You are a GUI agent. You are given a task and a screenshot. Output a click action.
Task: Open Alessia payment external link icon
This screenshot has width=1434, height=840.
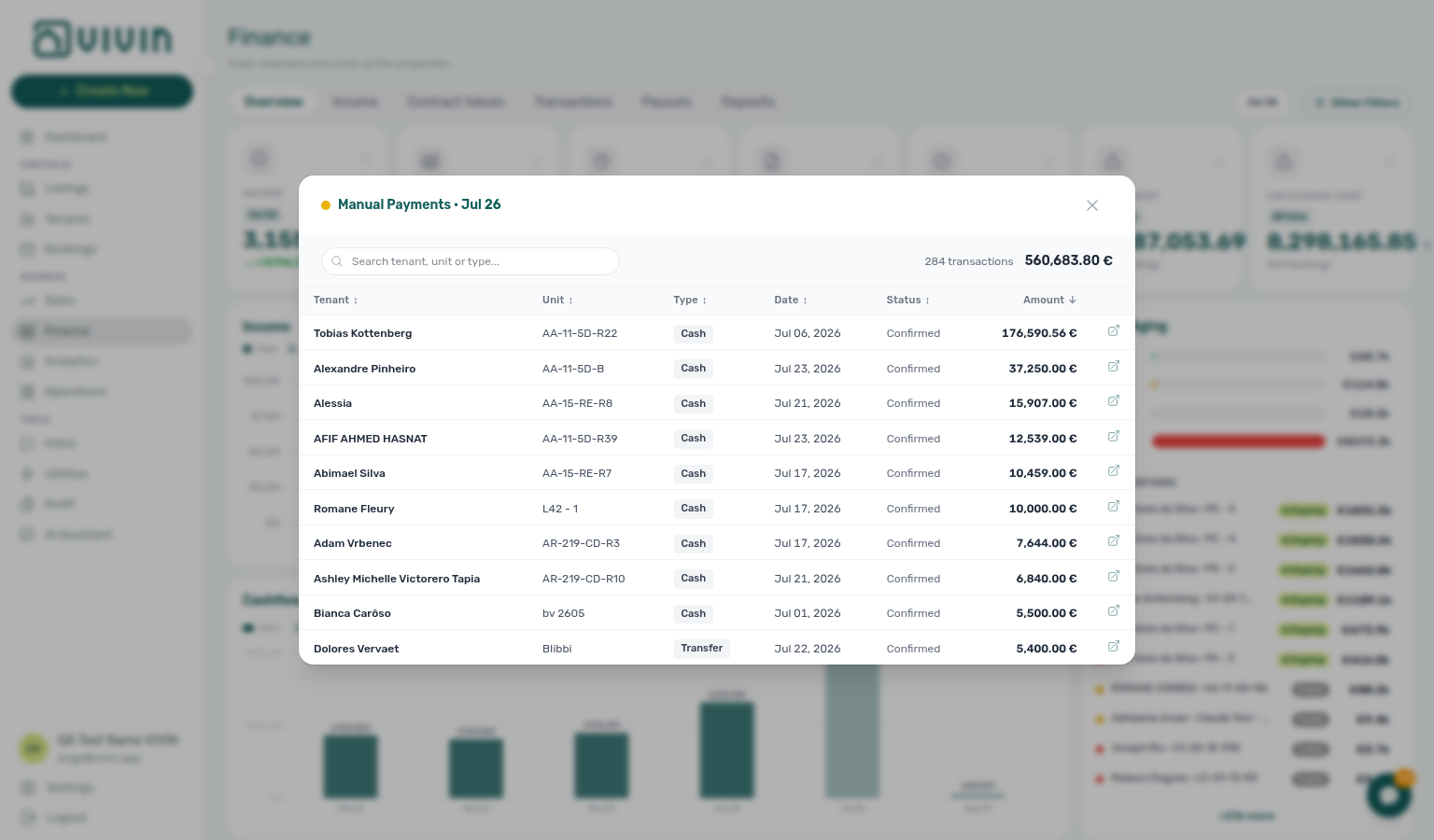point(1113,401)
